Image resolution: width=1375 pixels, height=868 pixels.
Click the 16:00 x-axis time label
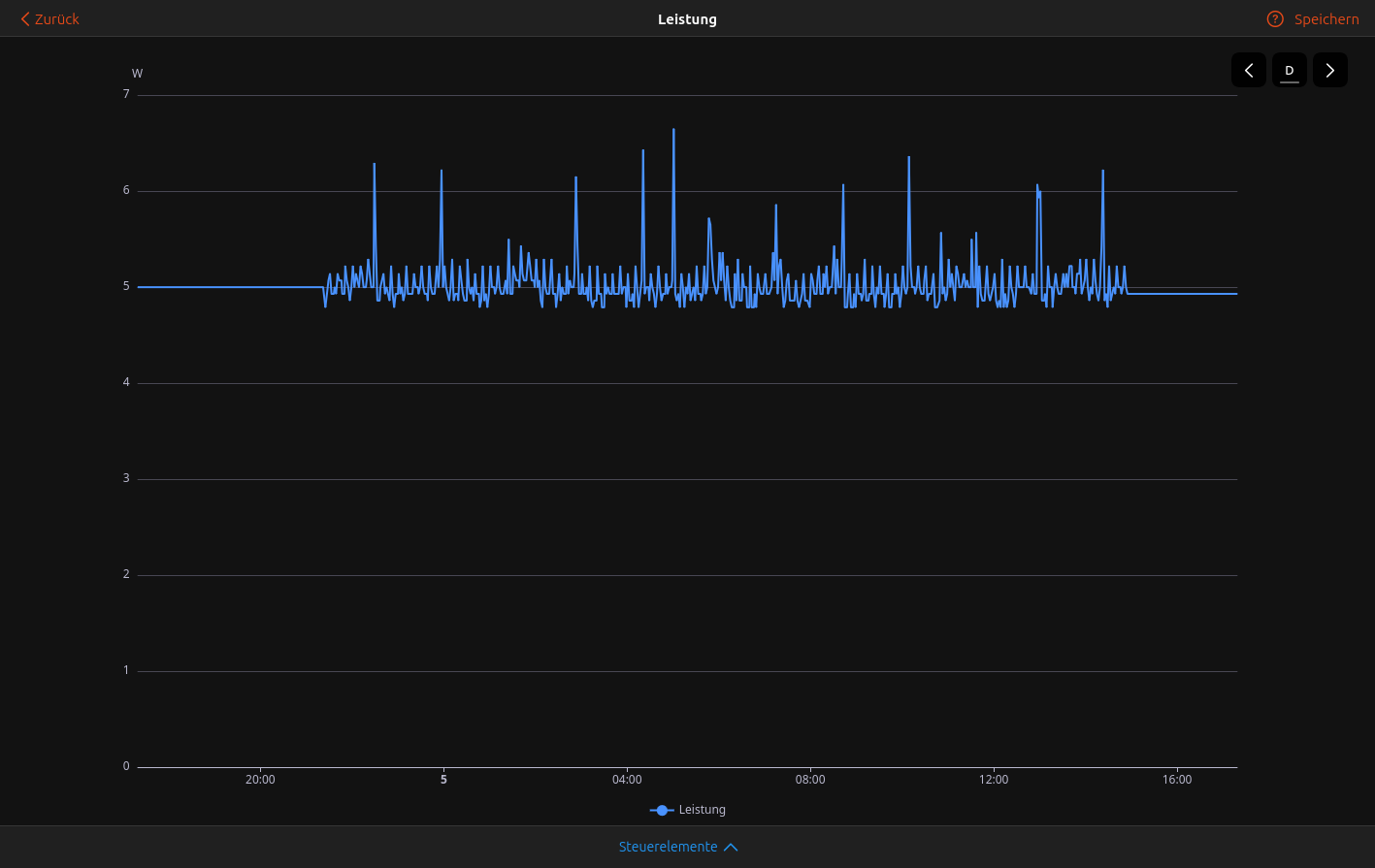pos(1177,780)
